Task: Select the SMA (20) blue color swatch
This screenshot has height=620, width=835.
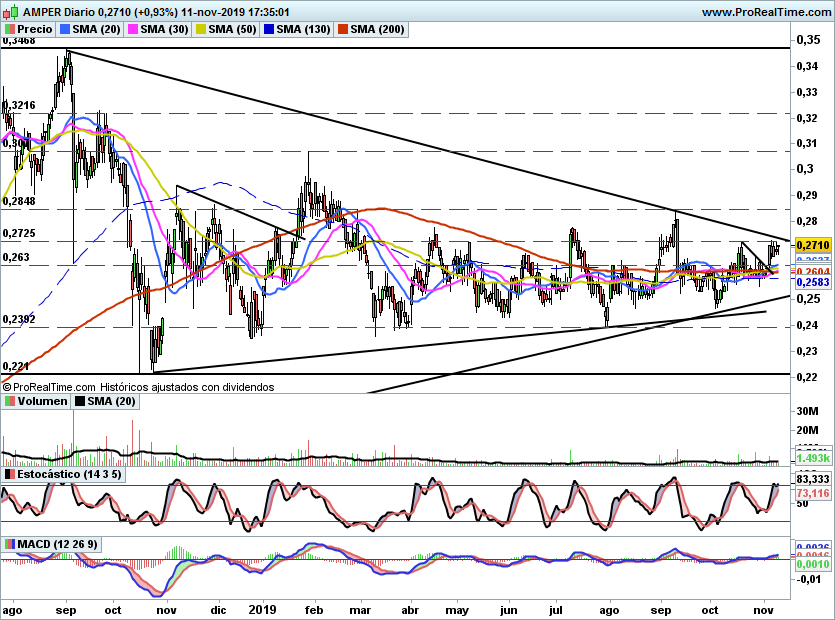Action: tap(64, 29)
